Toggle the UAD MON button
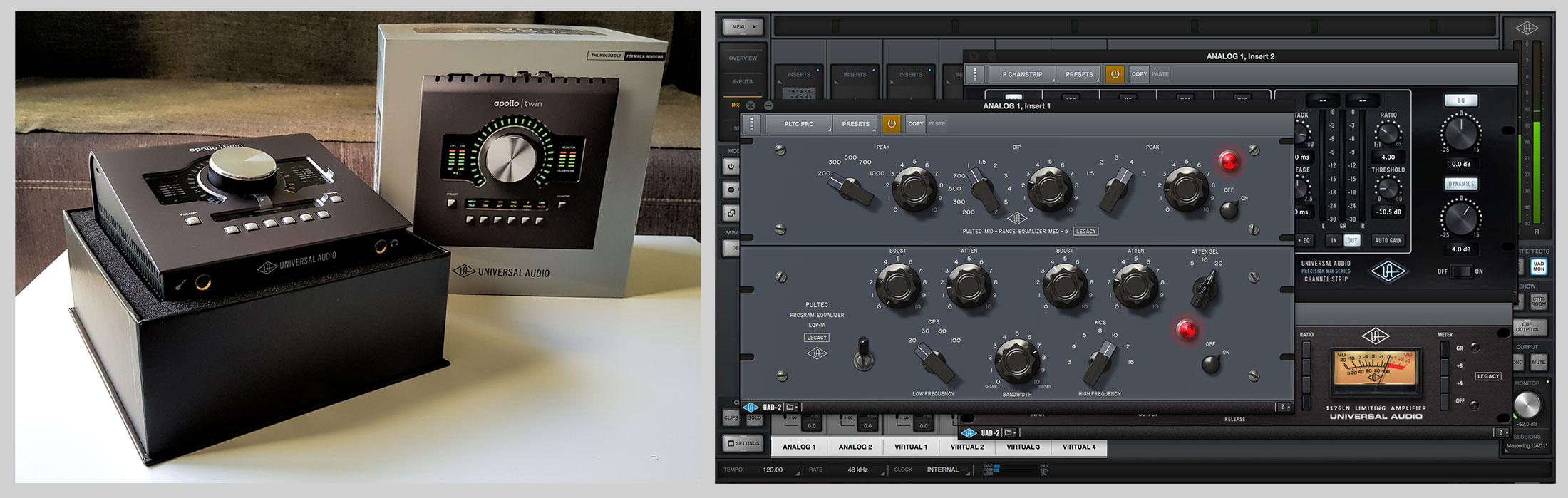Screen dimensions: 1568x498 point(1538,266)
